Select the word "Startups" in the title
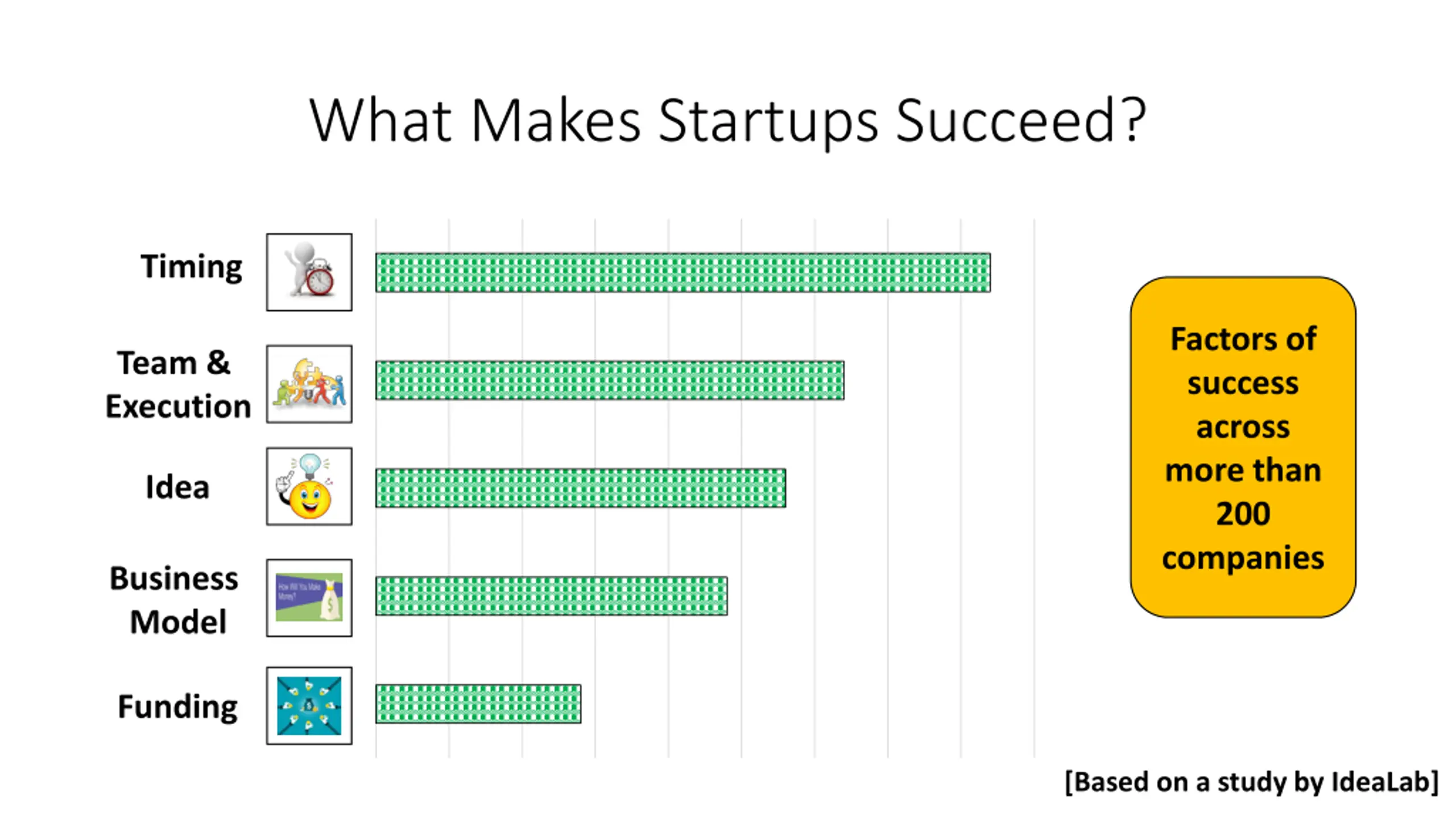Screen dimensions: 1456x819 point(768,122)
